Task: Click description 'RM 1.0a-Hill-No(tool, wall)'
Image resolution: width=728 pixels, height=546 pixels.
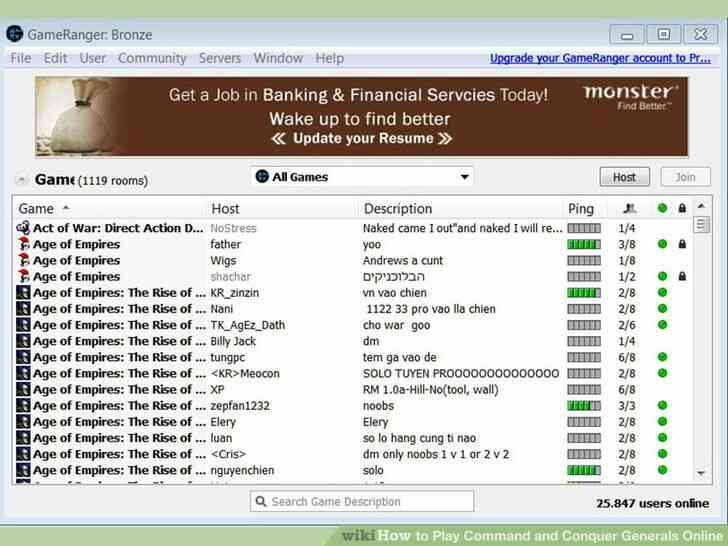Action: pyautogui.click(x=431, y=390)
